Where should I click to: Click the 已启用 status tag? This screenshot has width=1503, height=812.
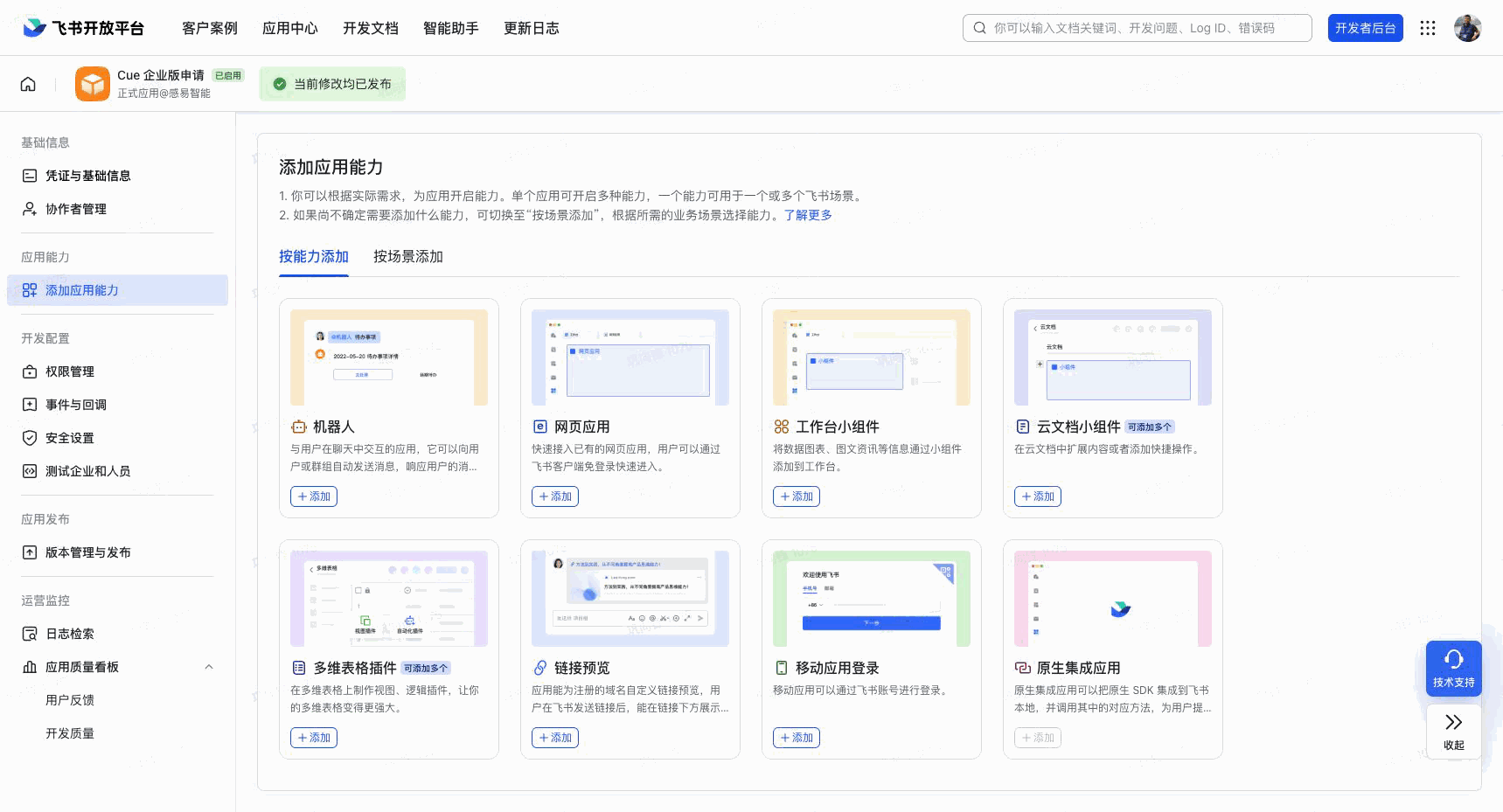[x=228, y=76]
